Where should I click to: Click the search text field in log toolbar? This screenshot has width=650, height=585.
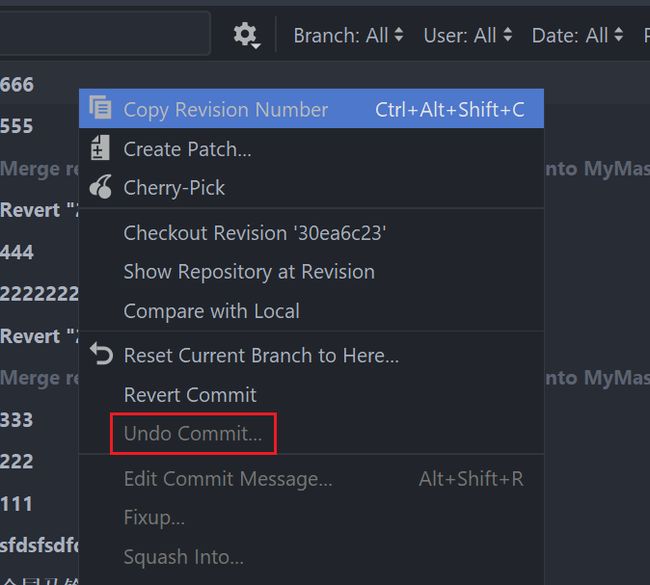click(x=105, y=33)
